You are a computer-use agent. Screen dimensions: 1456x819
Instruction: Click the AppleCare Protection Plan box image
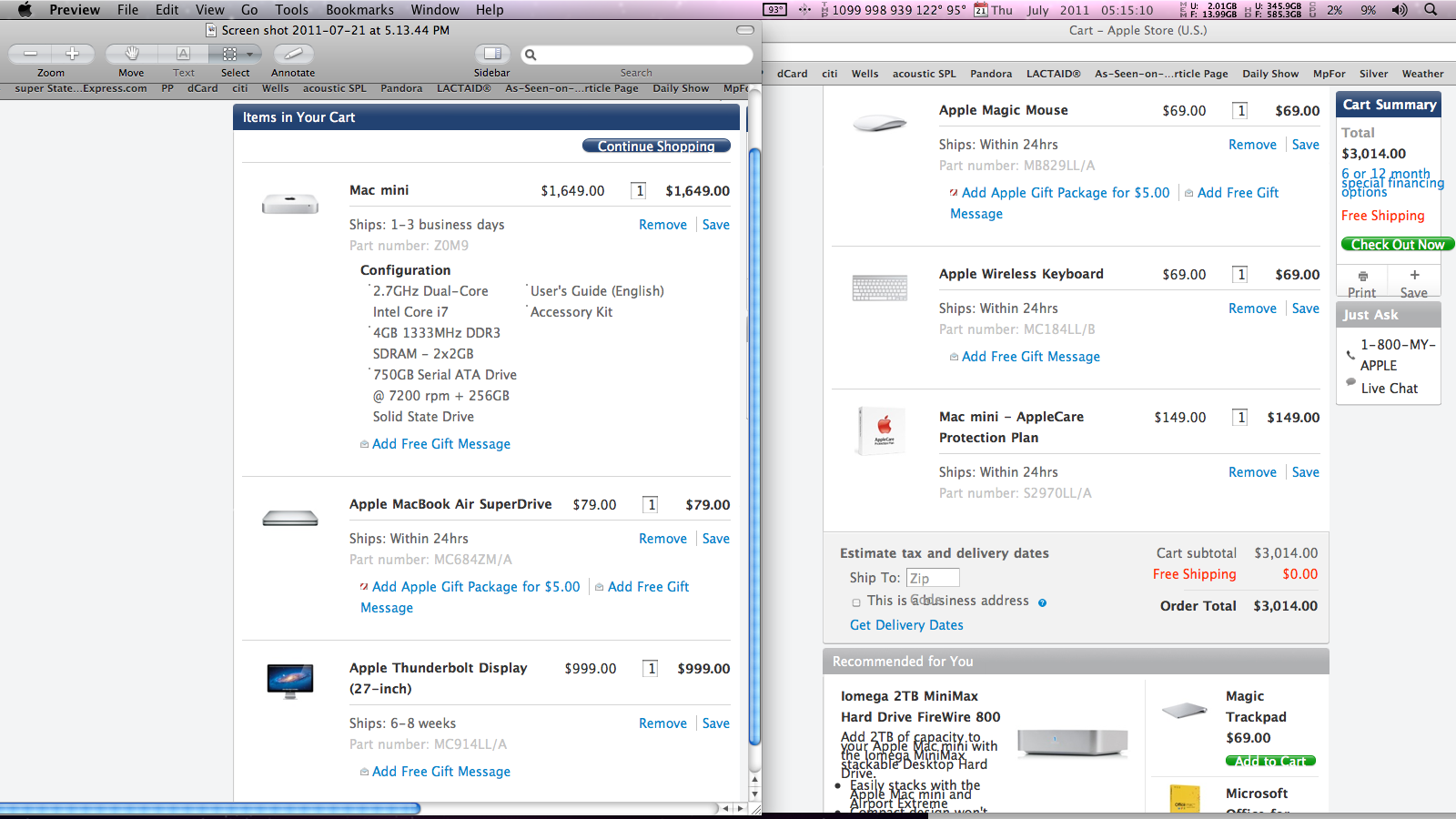[x=882, y=430]
